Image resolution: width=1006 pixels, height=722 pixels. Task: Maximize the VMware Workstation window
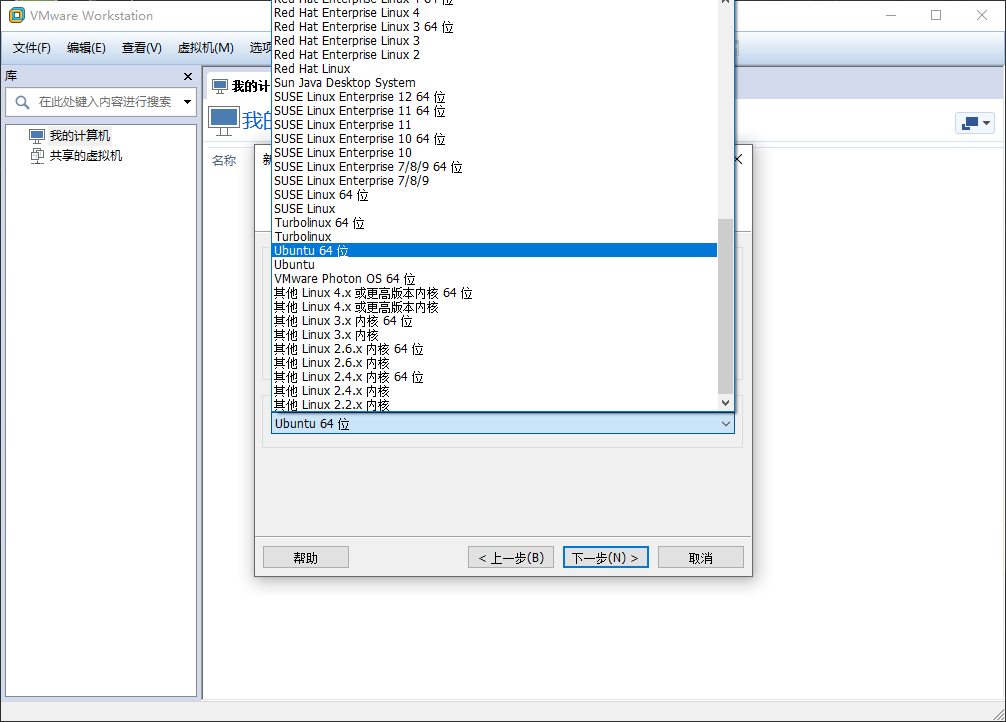click(936, 15)
